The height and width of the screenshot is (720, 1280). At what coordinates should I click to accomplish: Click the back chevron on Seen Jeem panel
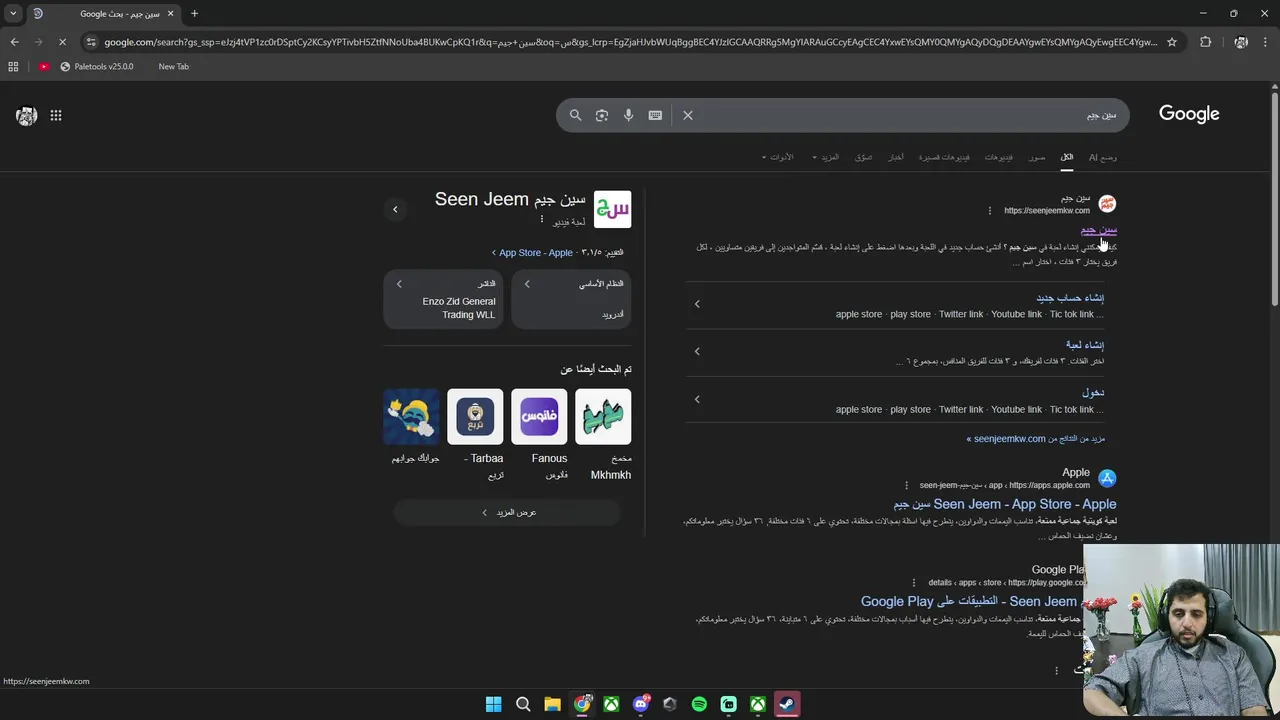point(395,209)
